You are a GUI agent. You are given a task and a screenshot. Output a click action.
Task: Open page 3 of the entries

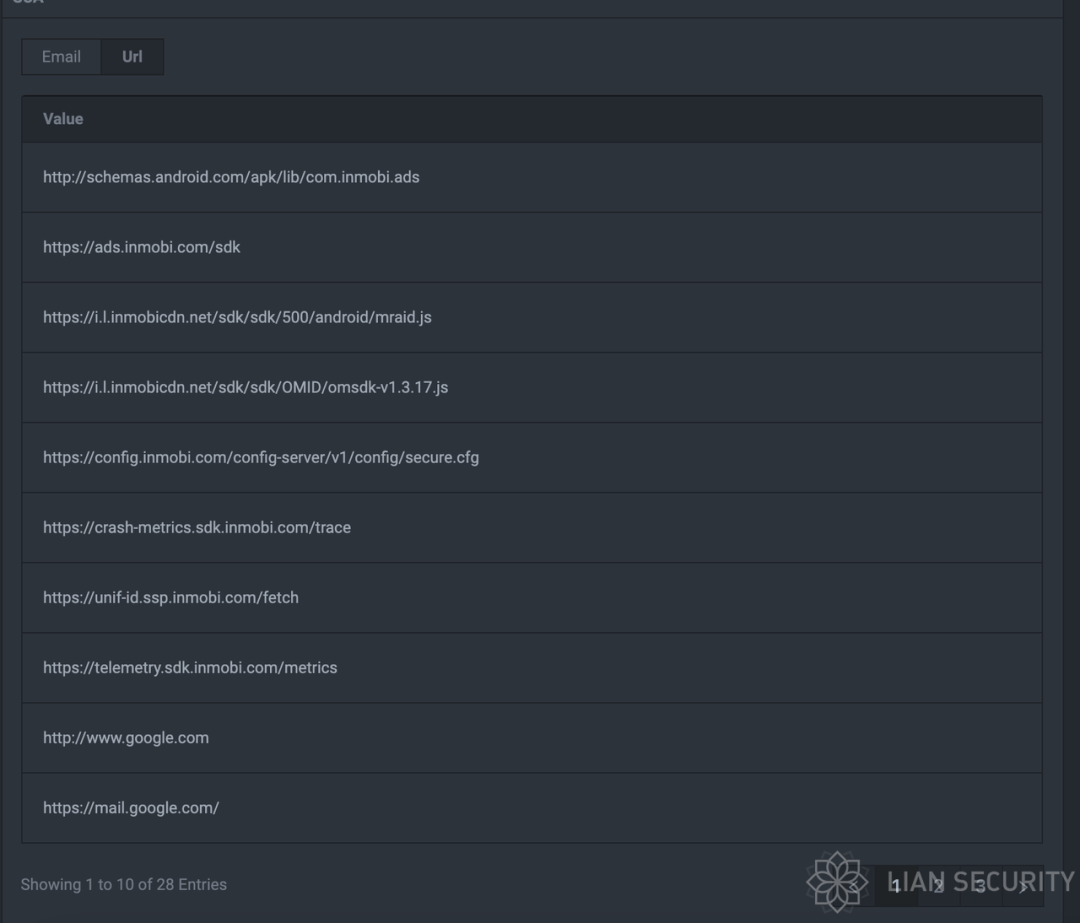pyautogui.click(x=980, y=886)
